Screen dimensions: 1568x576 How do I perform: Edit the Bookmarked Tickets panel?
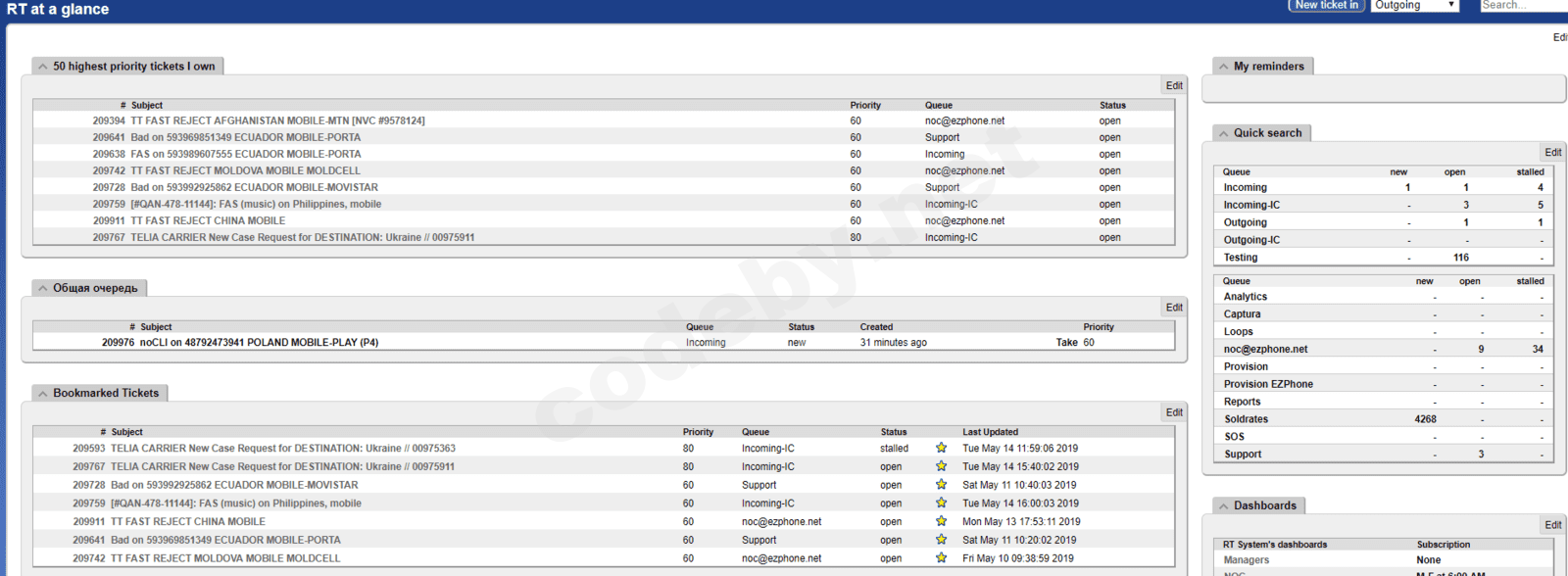coord(1173,412)
